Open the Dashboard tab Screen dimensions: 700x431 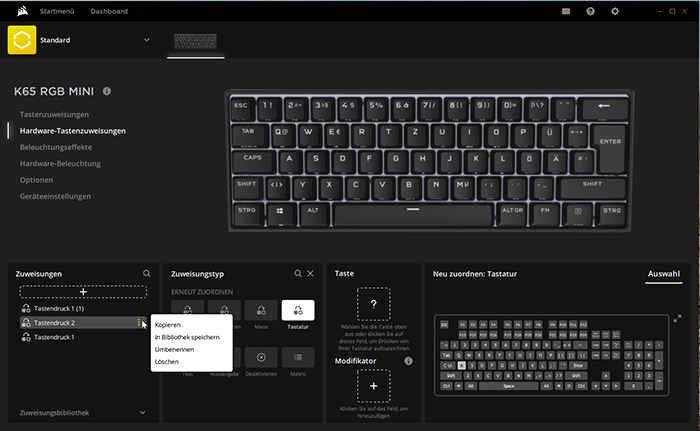click(109, 11)
